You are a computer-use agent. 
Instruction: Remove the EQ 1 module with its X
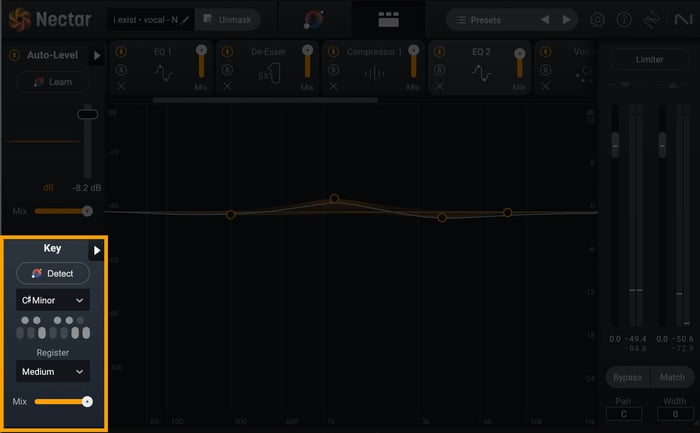(121, 86)
